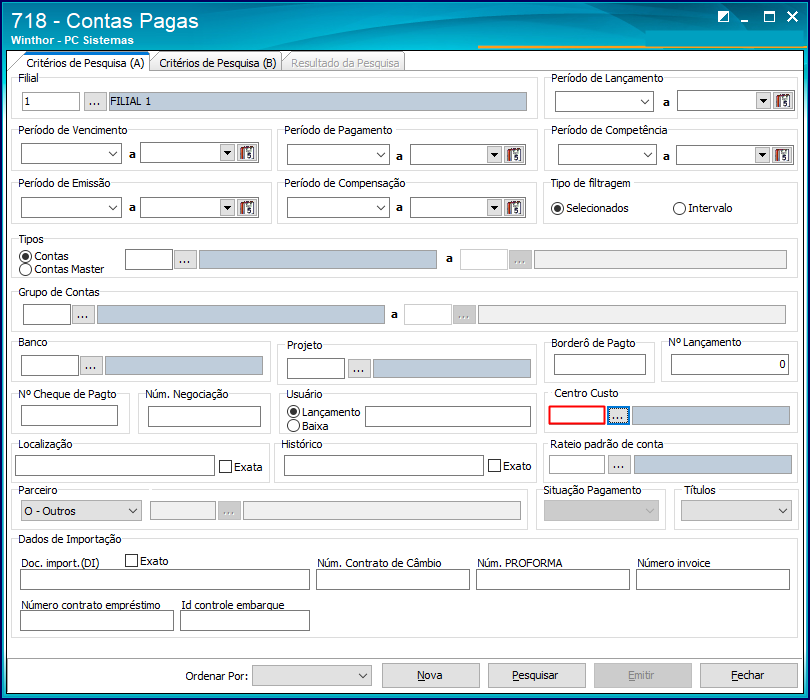810x700 pixels.
Task: Click Núm. PROFORMA input field
Action: click(x=553, y=580)
